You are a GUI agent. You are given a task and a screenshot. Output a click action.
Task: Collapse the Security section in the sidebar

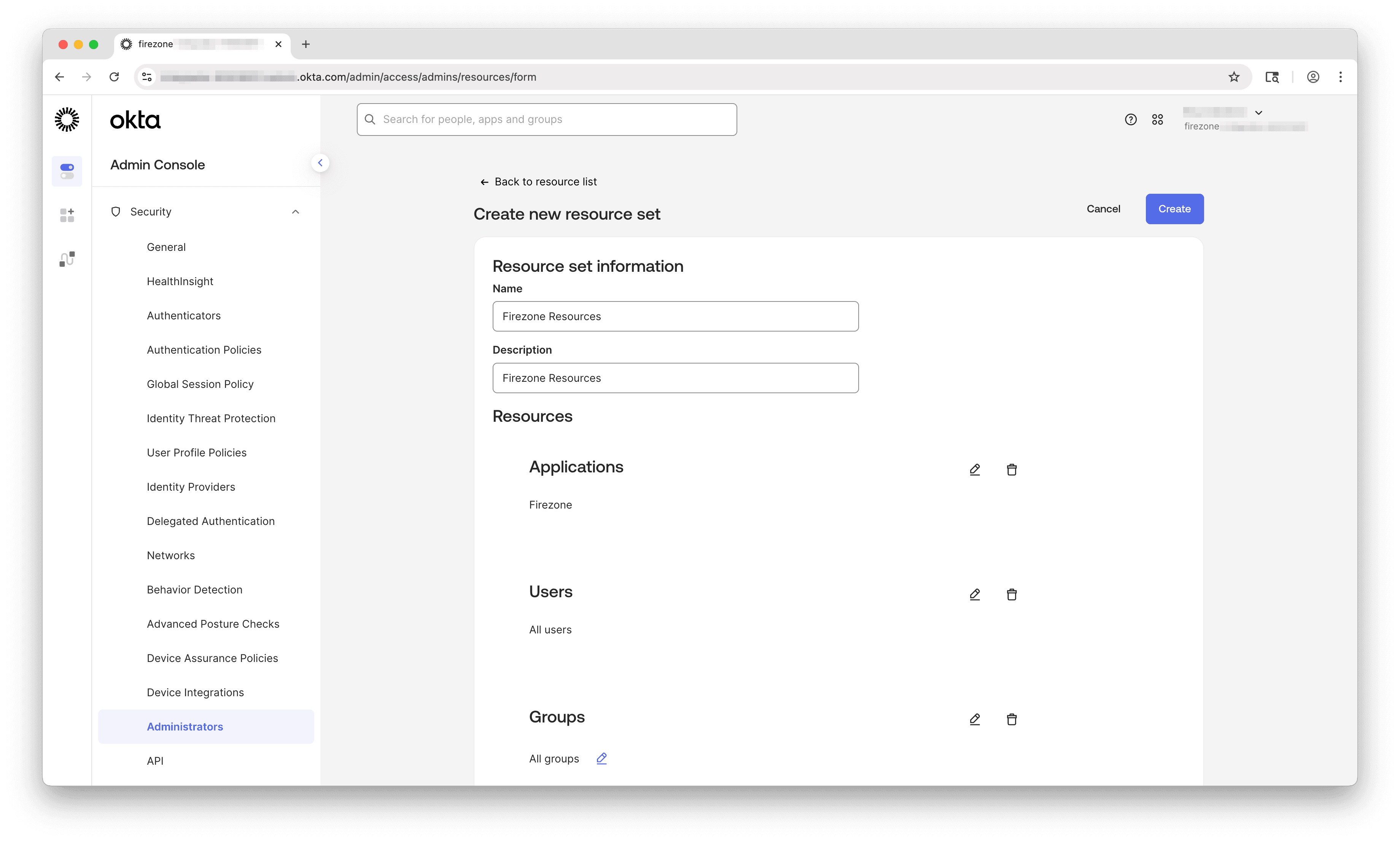(x=296, y=211)
